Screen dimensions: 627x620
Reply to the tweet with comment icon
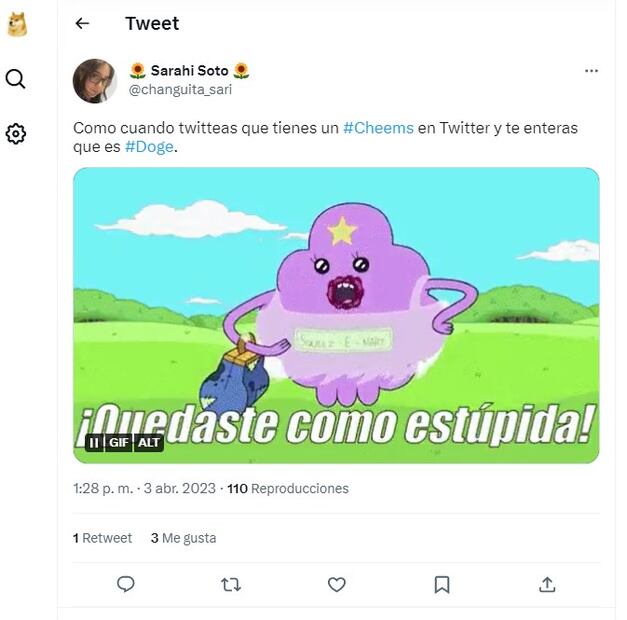126,584
